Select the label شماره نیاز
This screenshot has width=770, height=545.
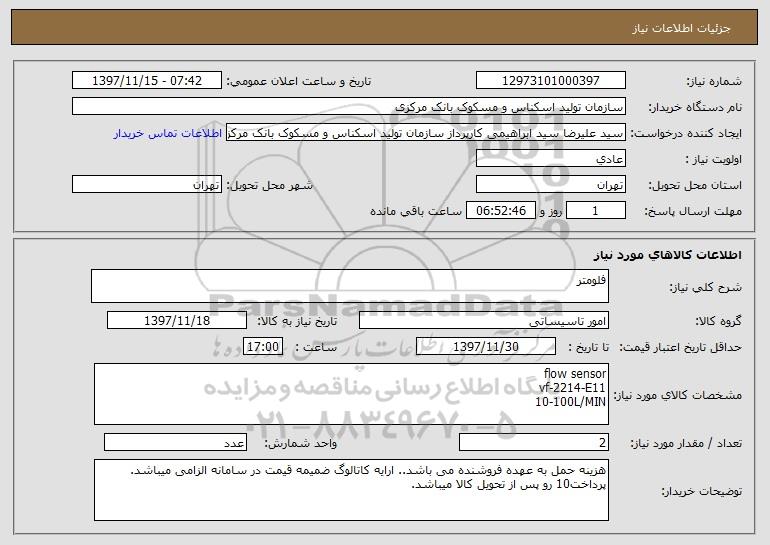(714, 82)
